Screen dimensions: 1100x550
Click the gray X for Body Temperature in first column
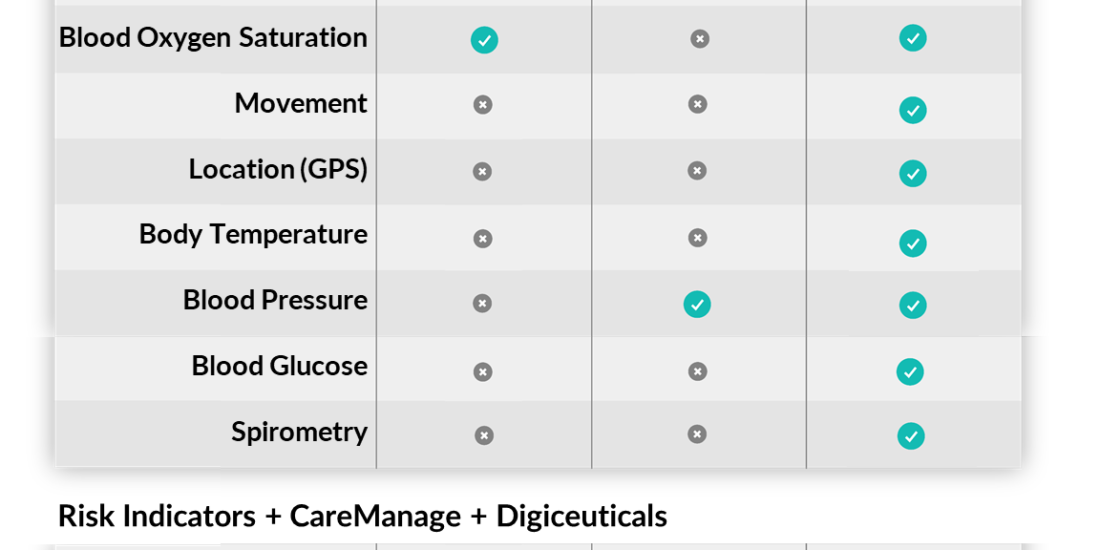[483, 239]
